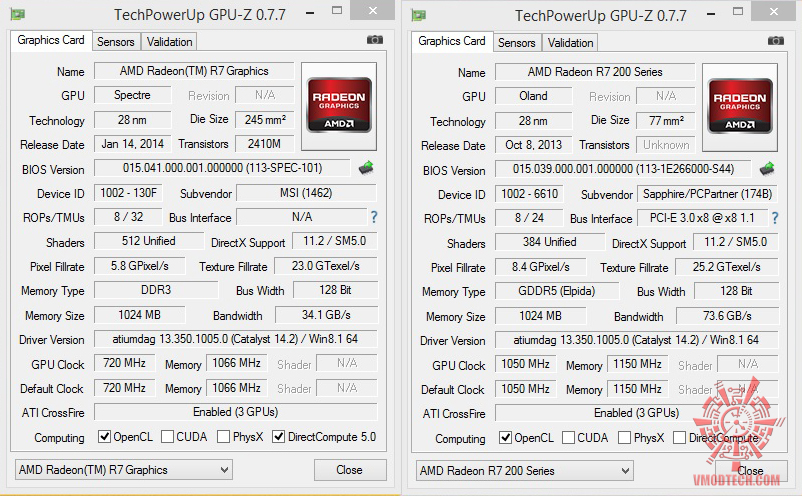Click the 384 Unified shaders value
This screenshot has width=802, height=496.
click(x=550, y=242)
